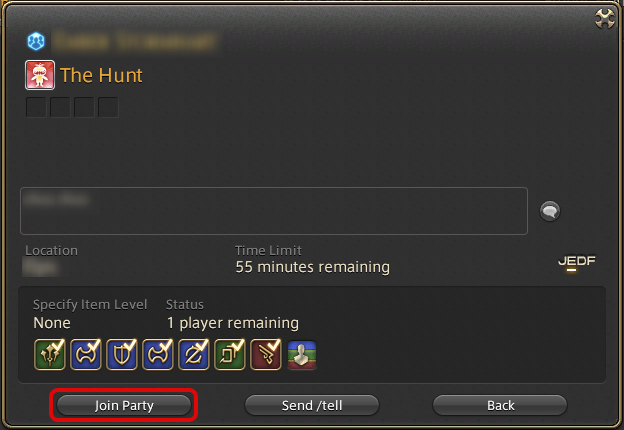Click the Warrior slot beside Dark Knight
Viewport: 624px width, 430px height.
coord(158,354)
